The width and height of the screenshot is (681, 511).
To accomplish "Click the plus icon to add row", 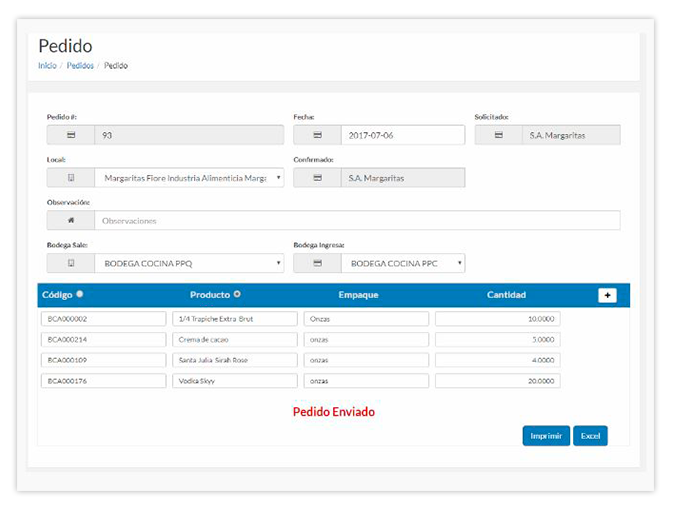I will click(x=607, y=295).
